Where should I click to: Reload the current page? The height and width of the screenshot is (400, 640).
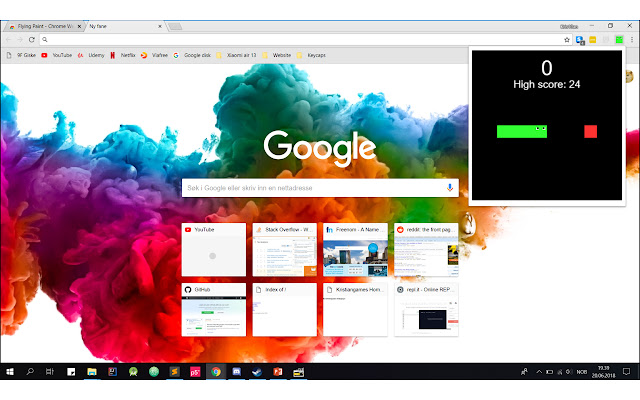coord(31,40)
